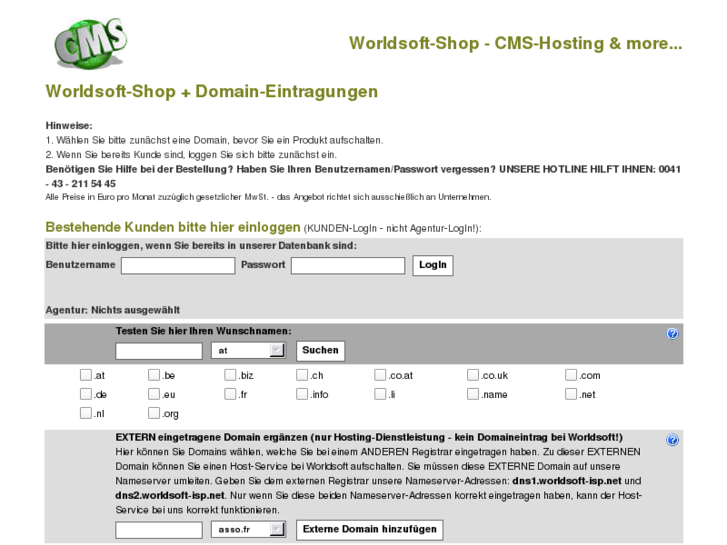
Task: Toggle the .com checkbox
Action: pos(571,375)
